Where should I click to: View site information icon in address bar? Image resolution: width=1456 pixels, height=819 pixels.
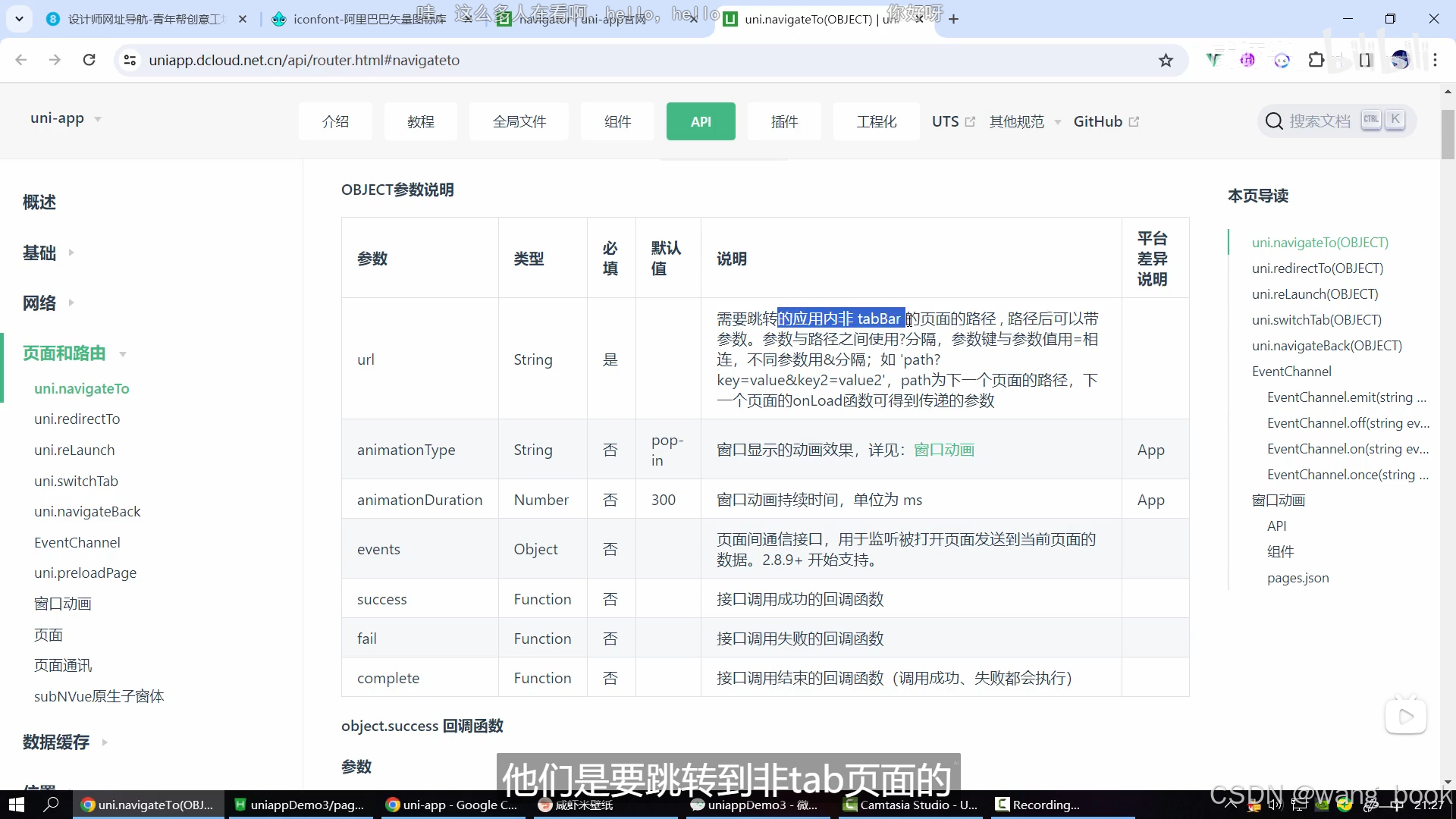coord(130,60)
